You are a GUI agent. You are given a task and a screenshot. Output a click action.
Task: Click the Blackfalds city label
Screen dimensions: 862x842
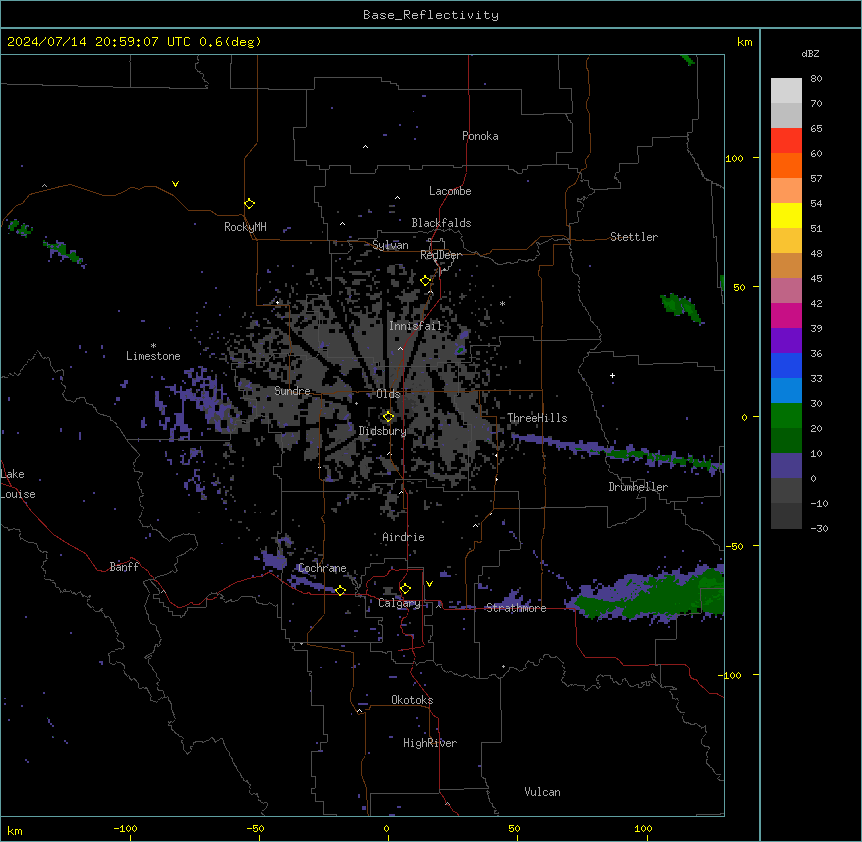click(441, 223)
